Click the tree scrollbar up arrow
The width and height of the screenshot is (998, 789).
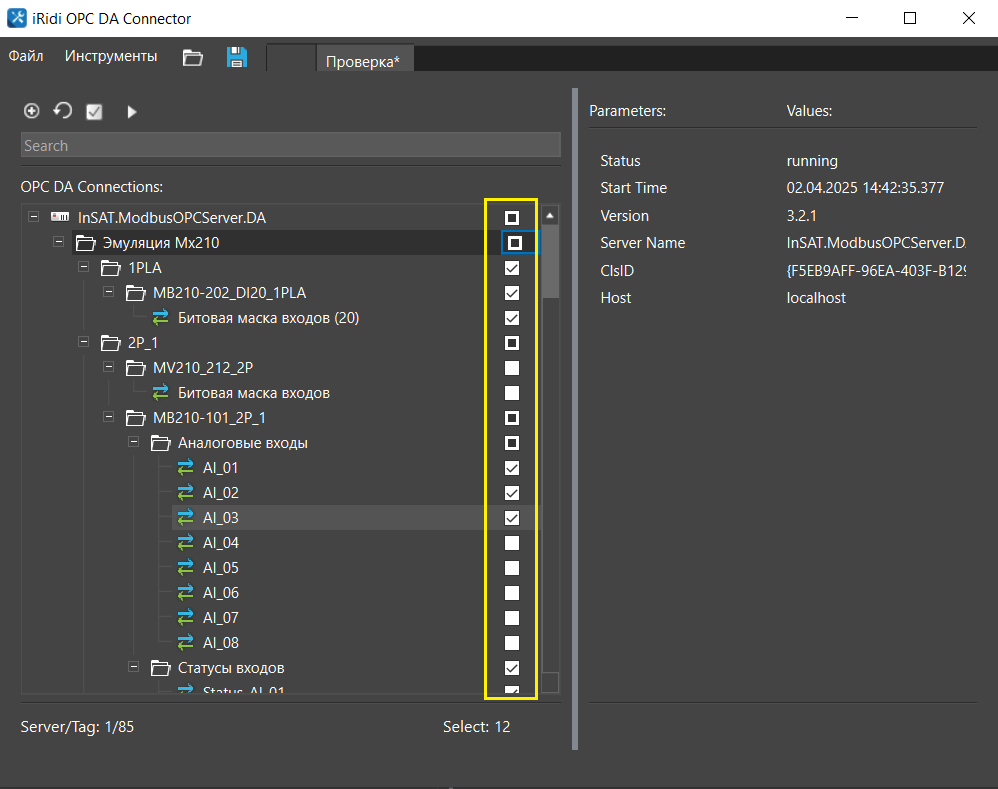[x=550, y=215]
